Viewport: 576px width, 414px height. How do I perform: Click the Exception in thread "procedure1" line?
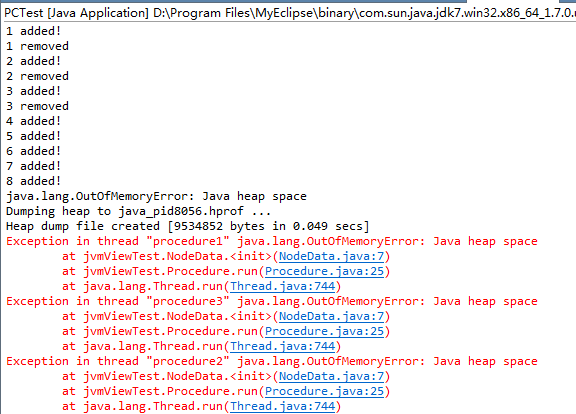[272, 241]
